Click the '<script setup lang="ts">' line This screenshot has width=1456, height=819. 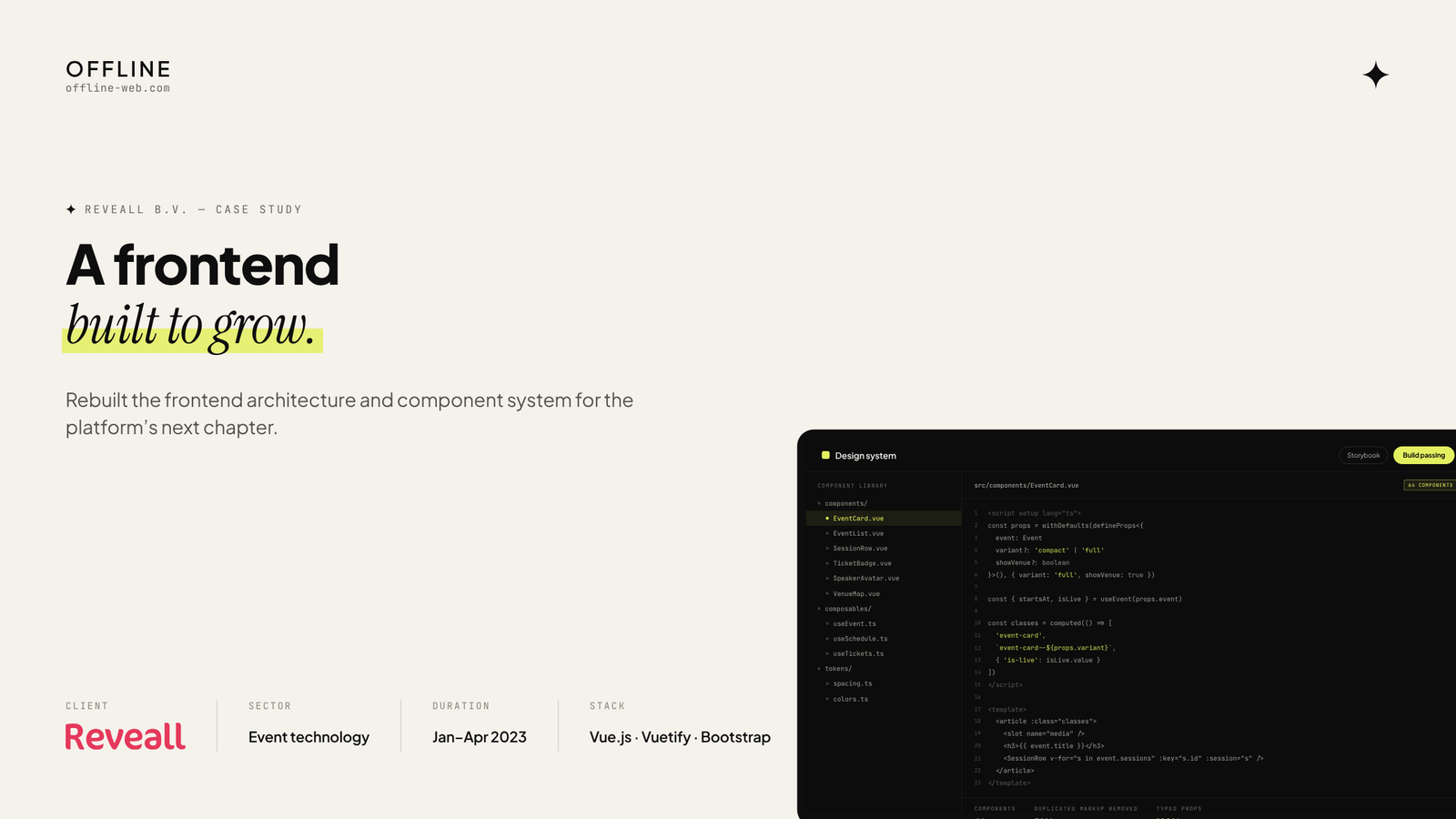pyautogui.click(x=1034, y=513)
